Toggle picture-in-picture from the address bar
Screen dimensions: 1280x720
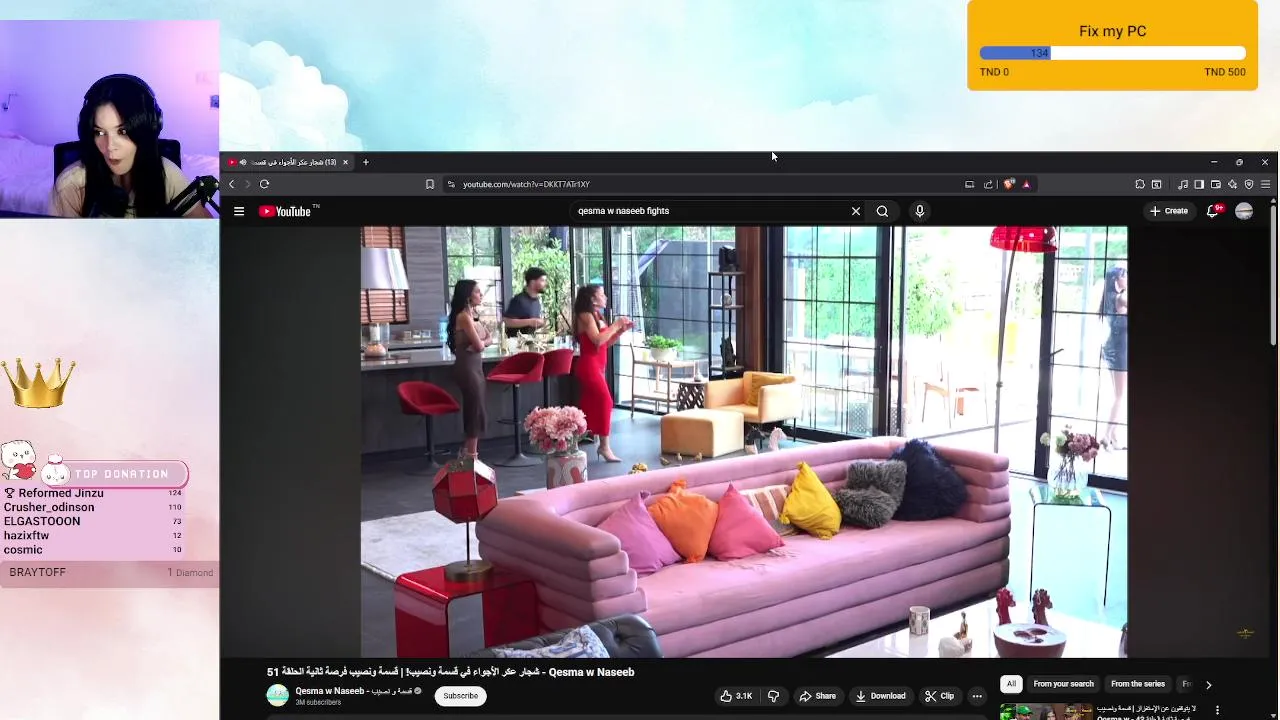click(969, 184)
